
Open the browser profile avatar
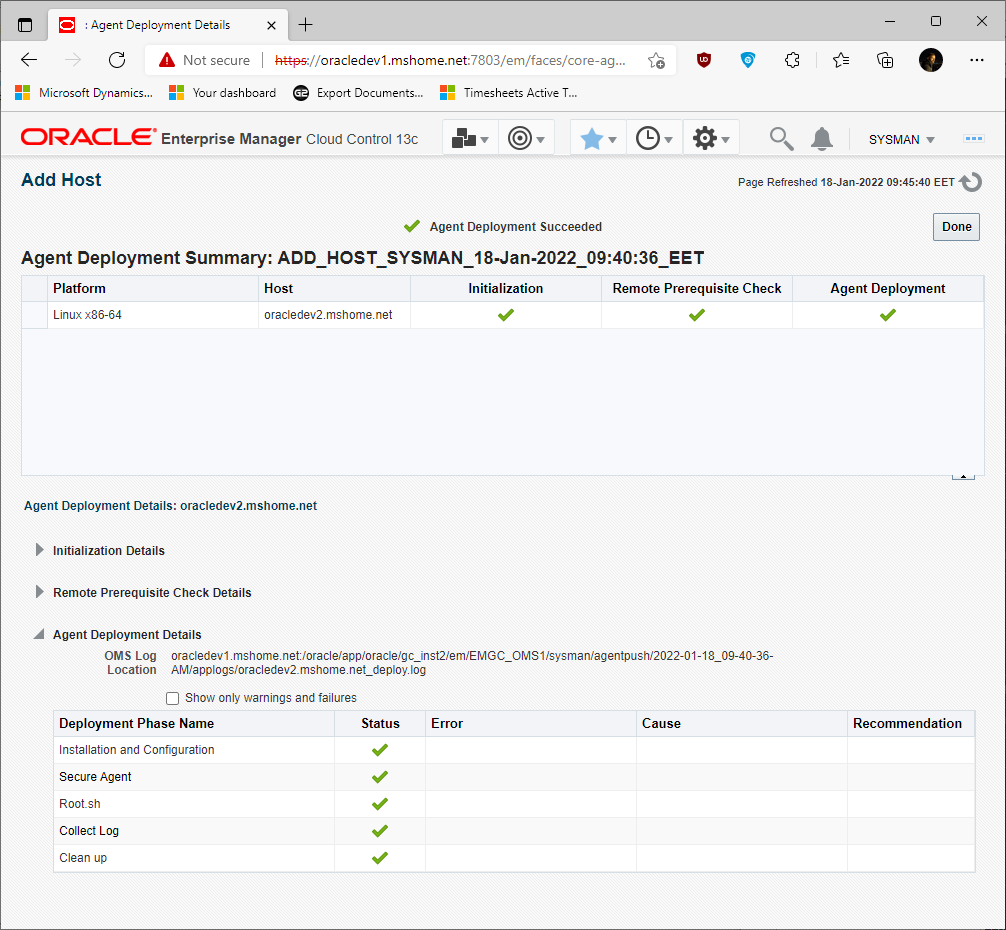(x=930, y=60)
